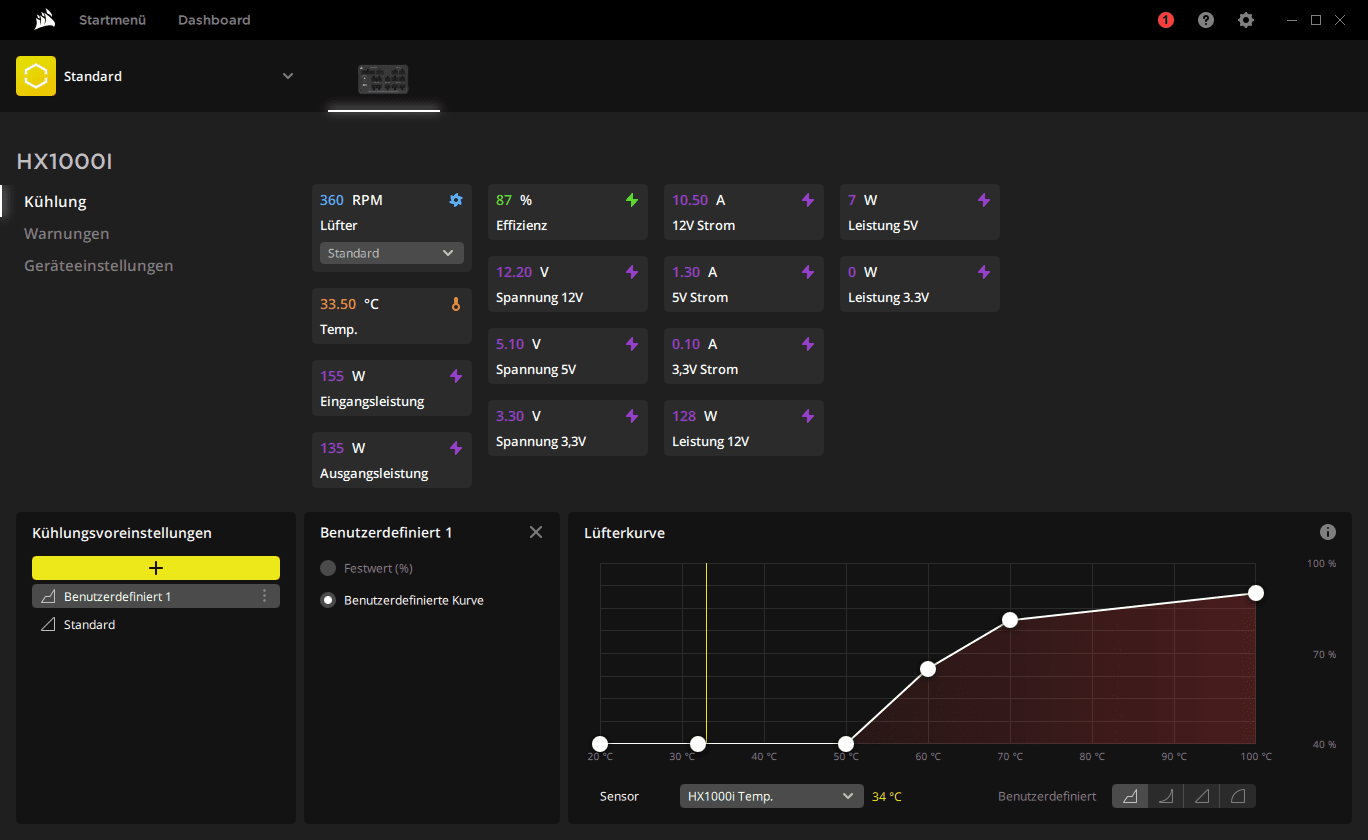The width and height of the screenshot is (1368, 840).
Task: Add a new cooling preset with plus button
Action: pyautogui.click(x=156, y=568)
